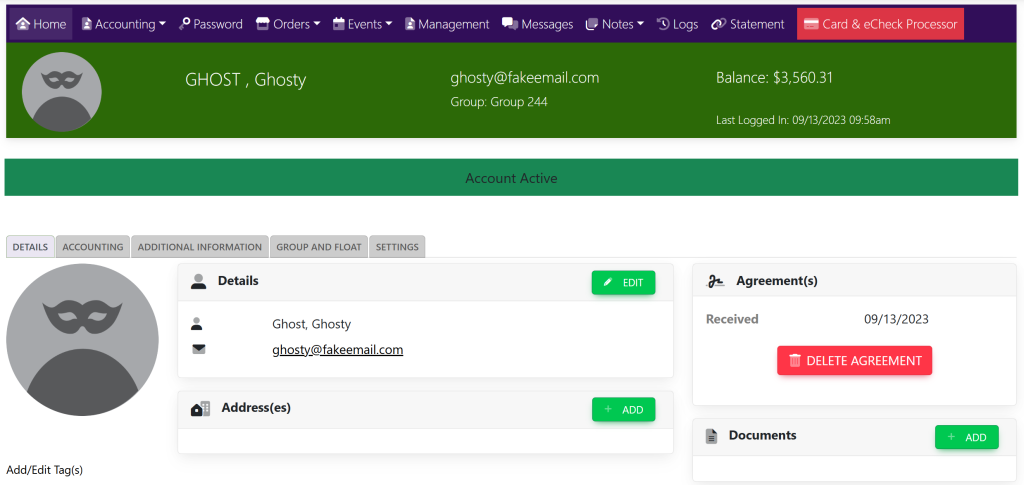Switch to the Accounting tab
The height and width of the screenshot is (485, 1024).
pos(93,247)
